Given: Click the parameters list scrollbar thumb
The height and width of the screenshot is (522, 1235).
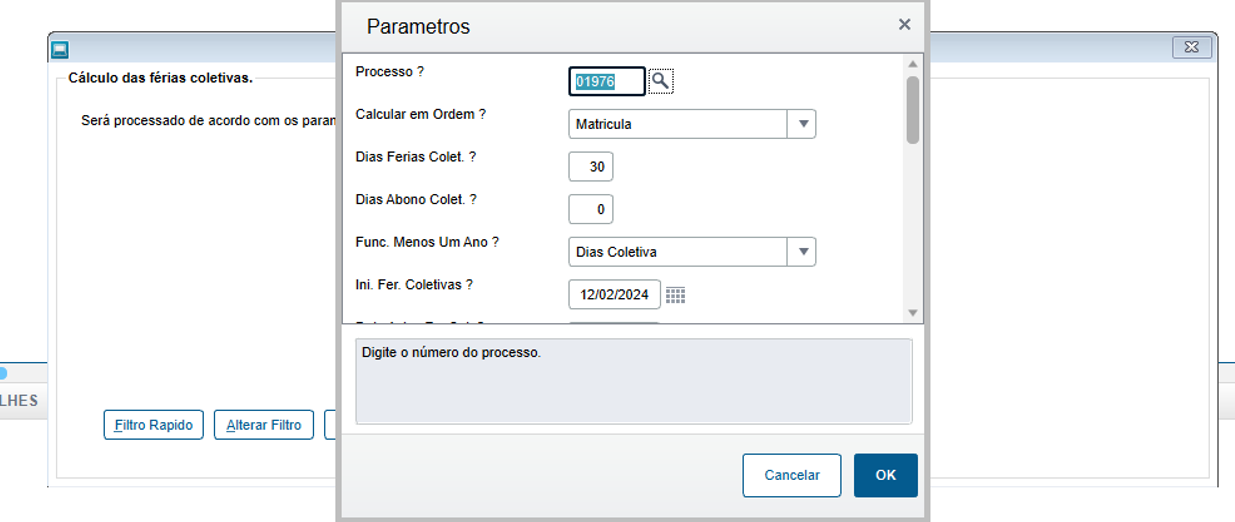Looking at the screenshot, I should coord(912,108).
